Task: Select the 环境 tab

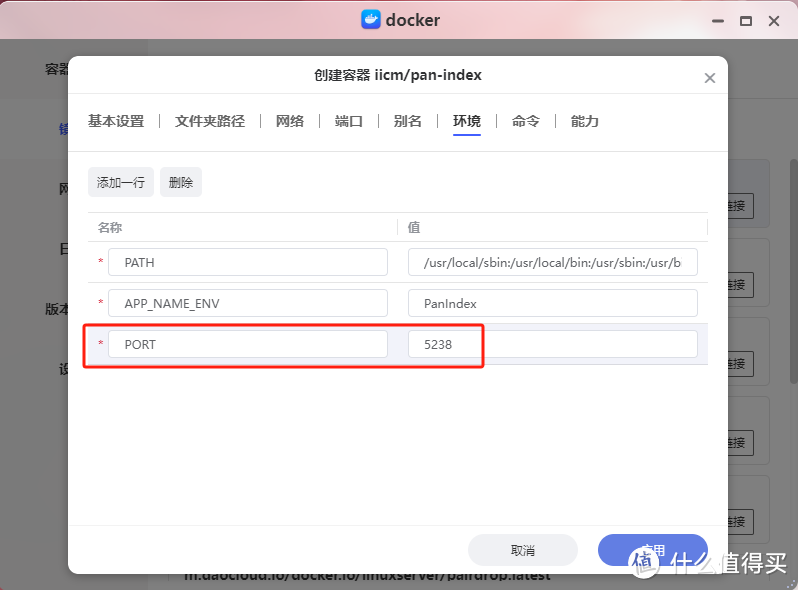Action: 467,121
